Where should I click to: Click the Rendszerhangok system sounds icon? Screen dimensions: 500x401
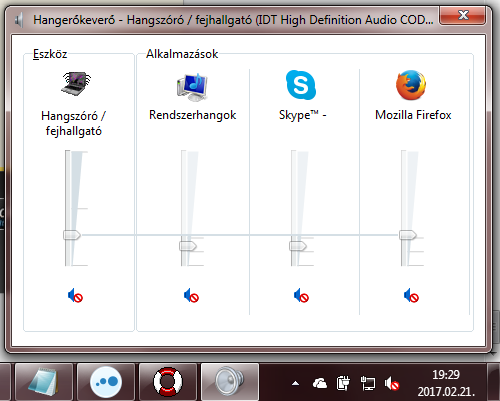point(192,87)
